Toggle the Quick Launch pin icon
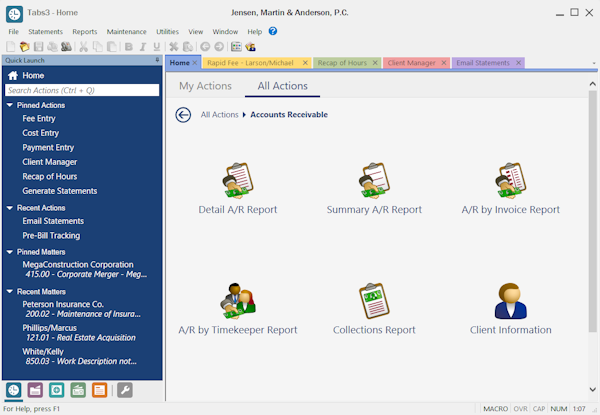Viewport: 600px width, 415px height. [157, 60]
